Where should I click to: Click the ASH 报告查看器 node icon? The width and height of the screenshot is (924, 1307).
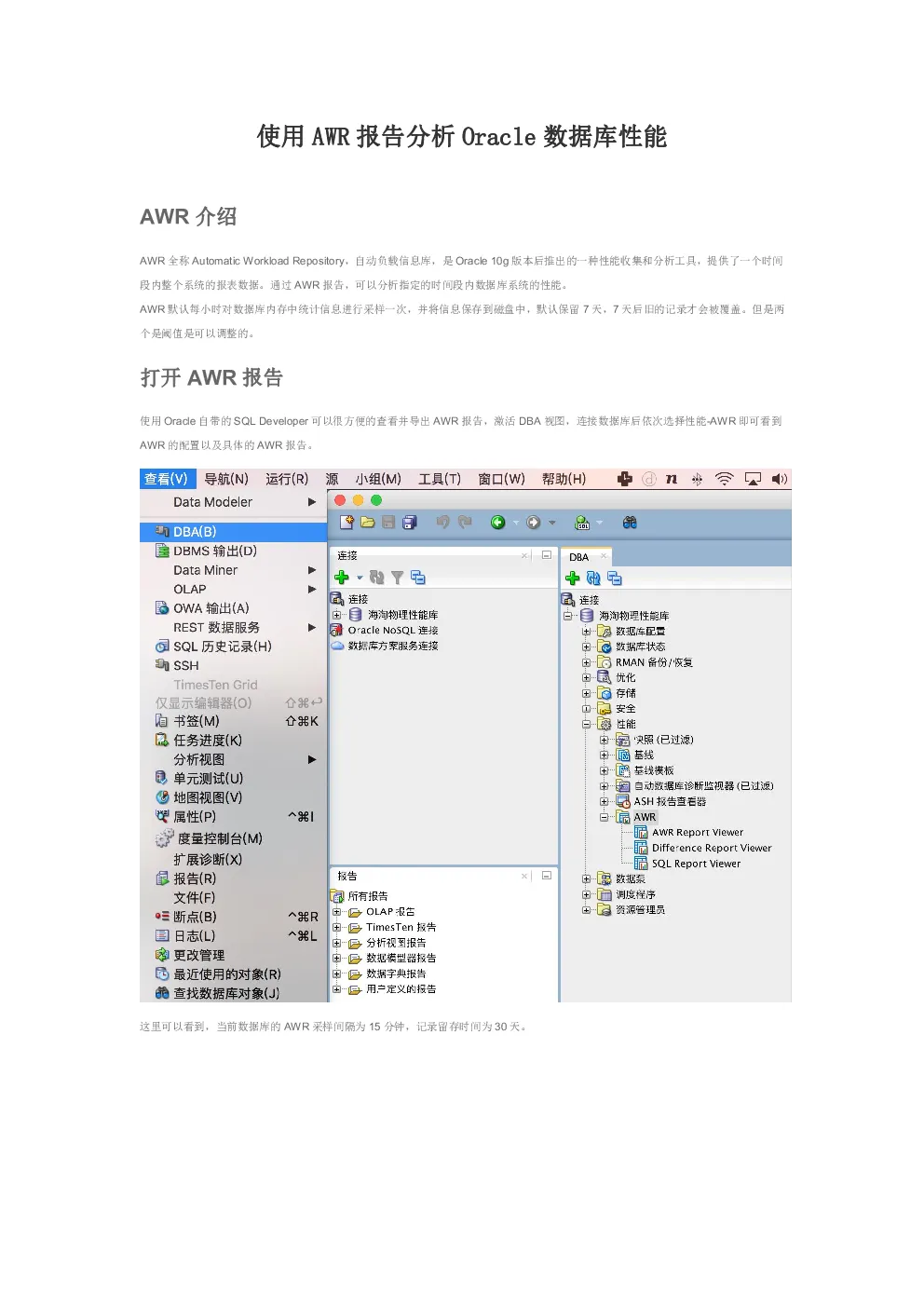click(x=623, y=801)
